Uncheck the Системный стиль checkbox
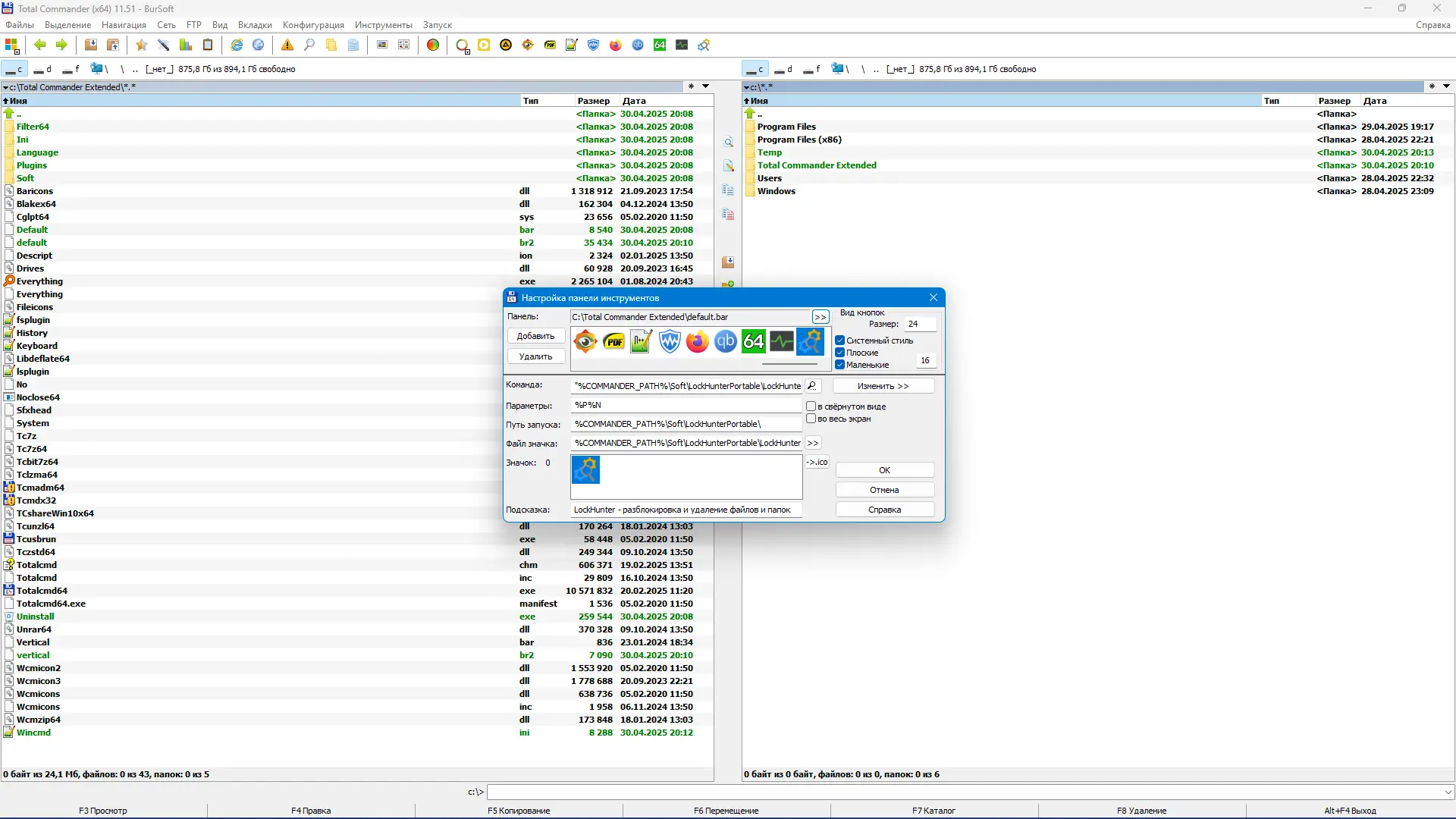The width and height of the screenshot is (1456, 819). [x=839, y=340]
